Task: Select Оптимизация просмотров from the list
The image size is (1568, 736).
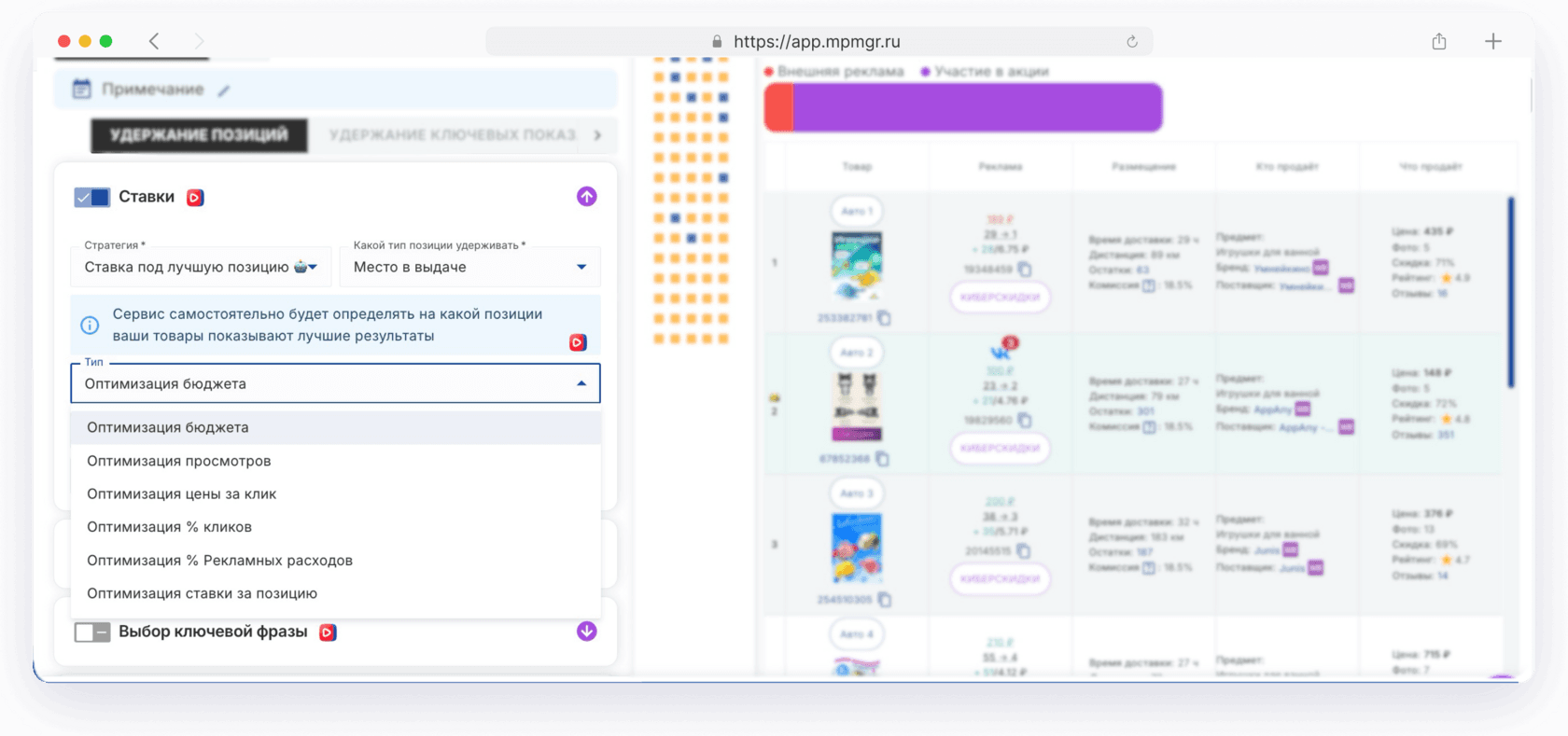Action: 179,461
